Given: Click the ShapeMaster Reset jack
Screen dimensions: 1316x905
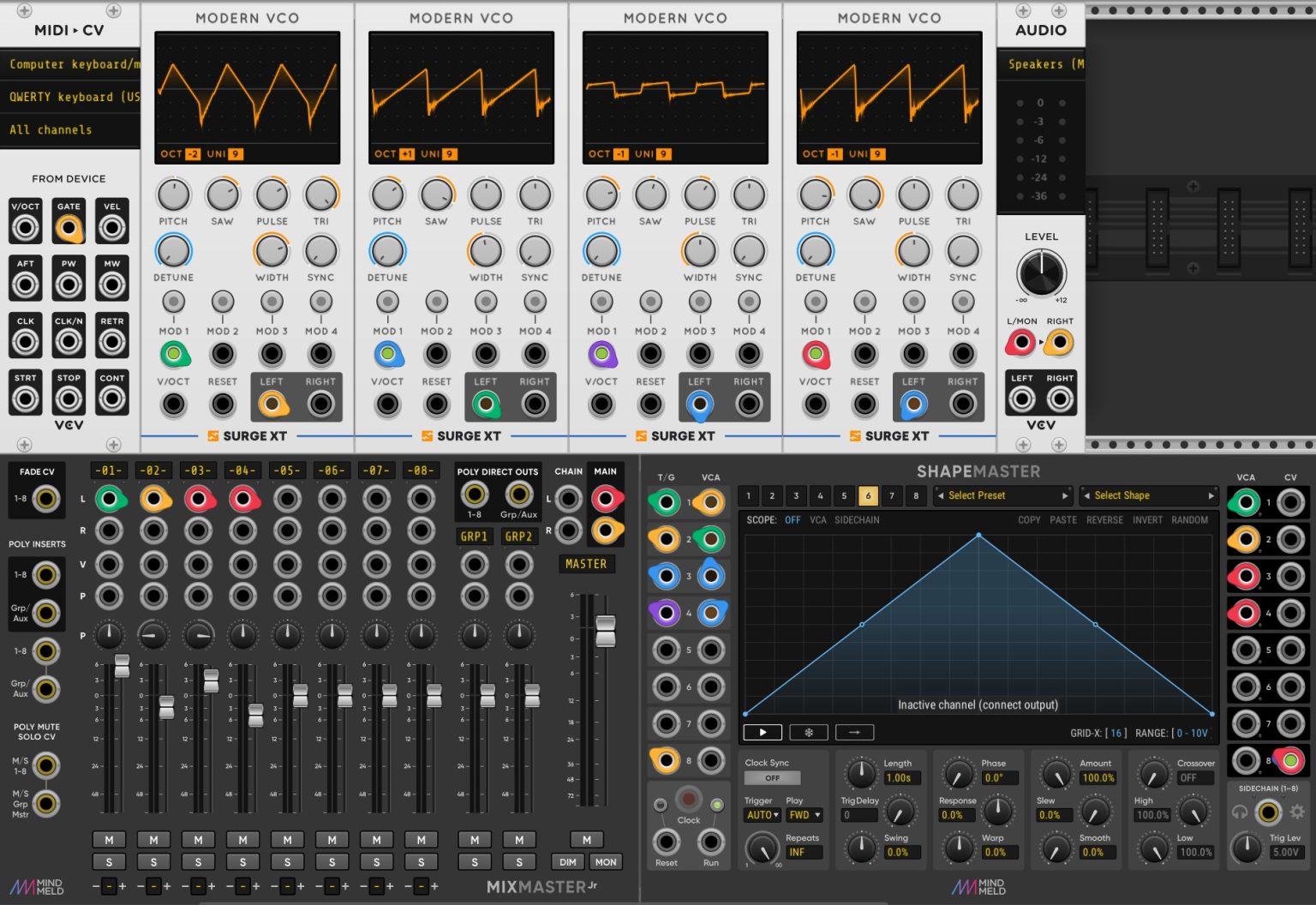Looking at the screenshot, I should click(x=666, y=842).
